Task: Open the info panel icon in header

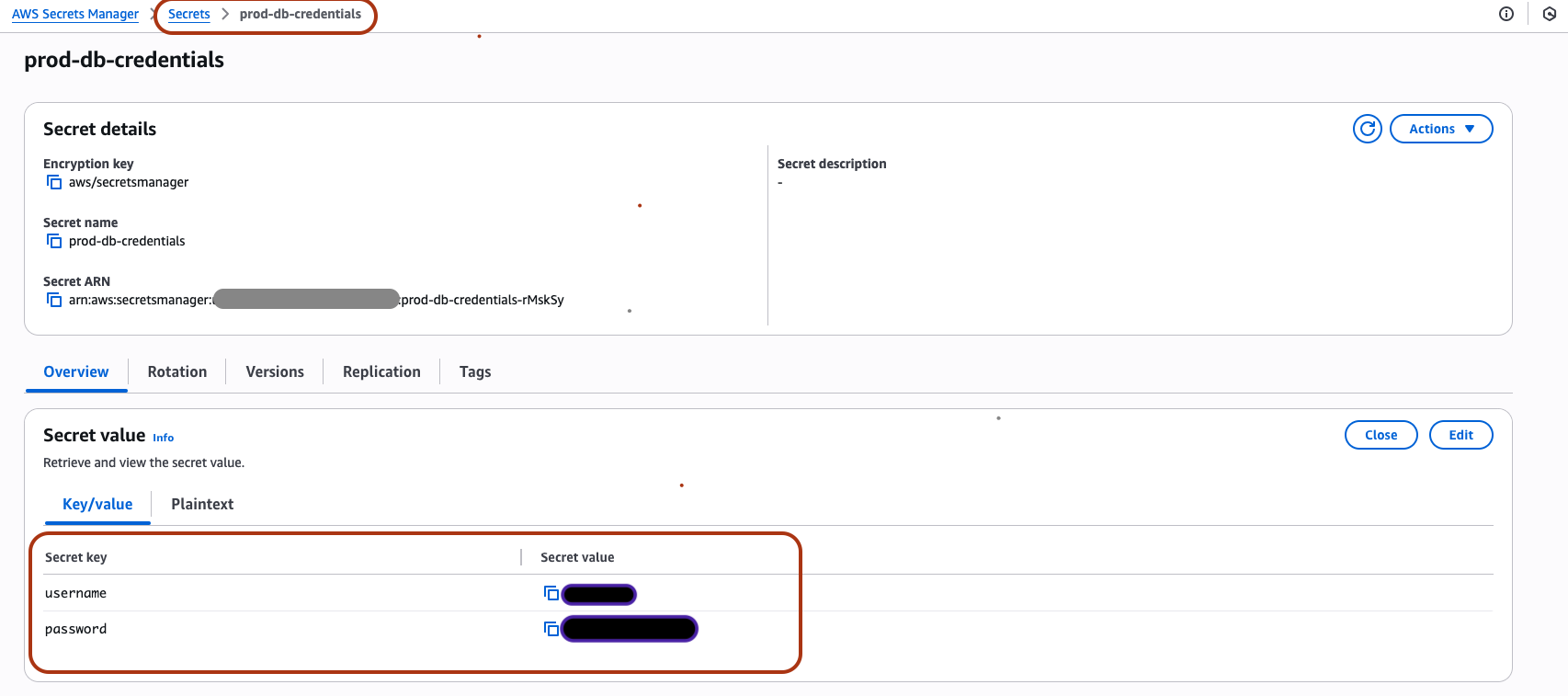Action: pos(1506,14)
